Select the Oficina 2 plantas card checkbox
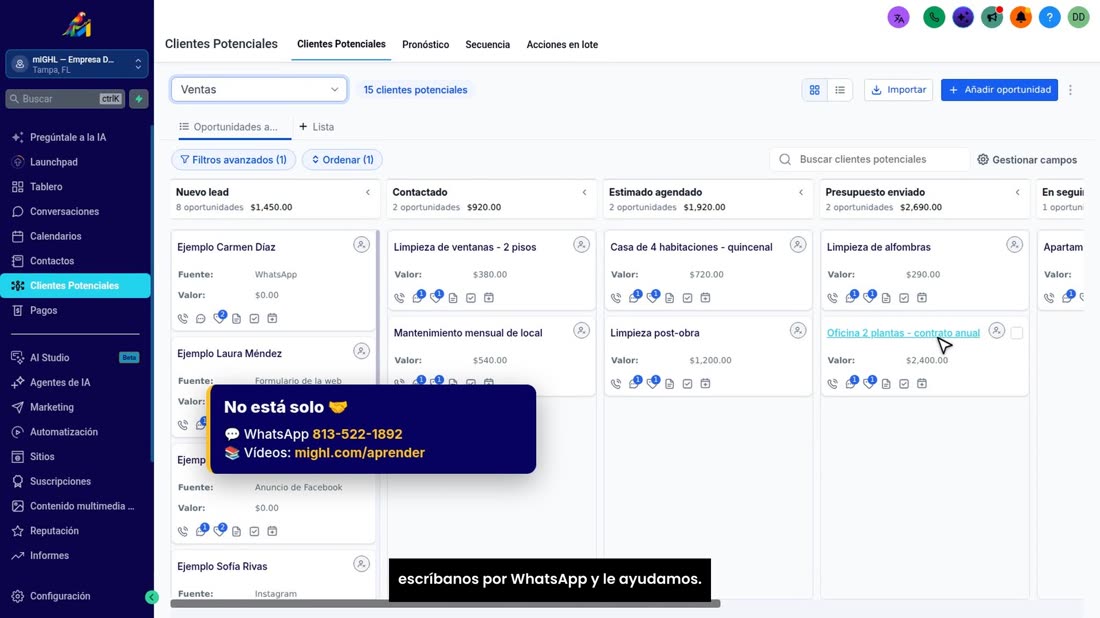This screenshot has width=1100, height=618. (x=1017, y=333)
